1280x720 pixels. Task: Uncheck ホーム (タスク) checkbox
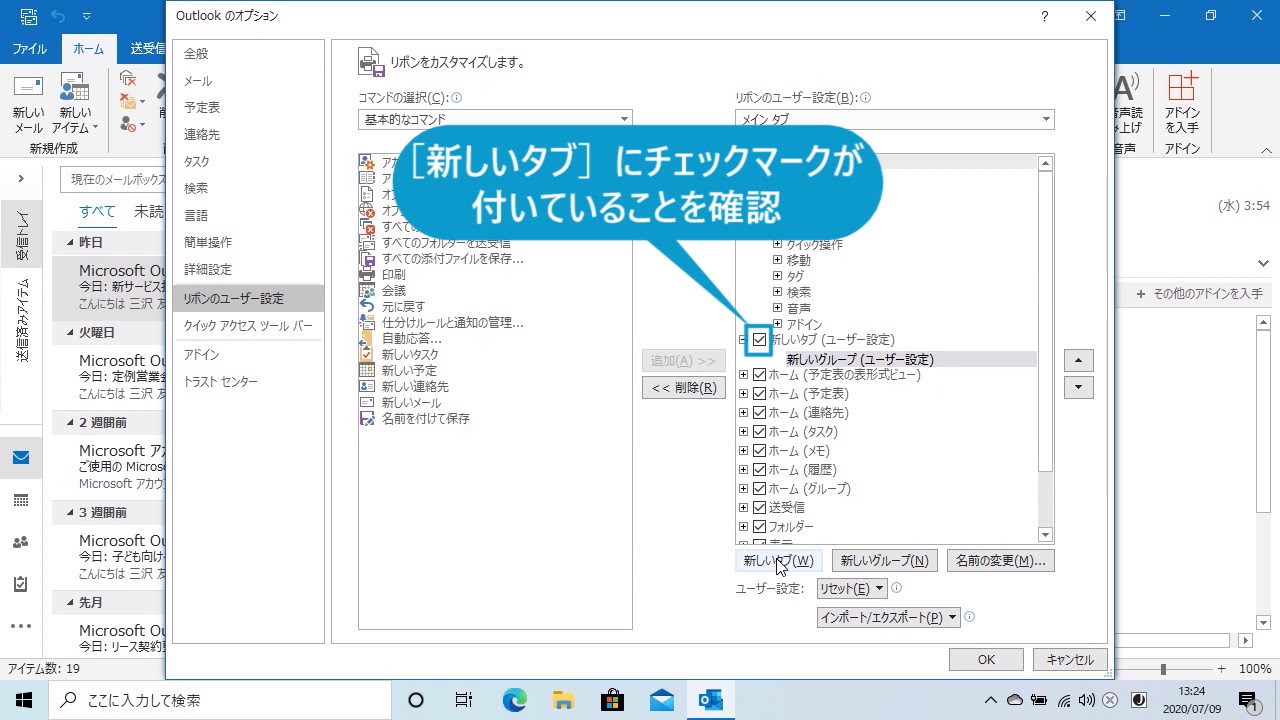pos(759,432)
